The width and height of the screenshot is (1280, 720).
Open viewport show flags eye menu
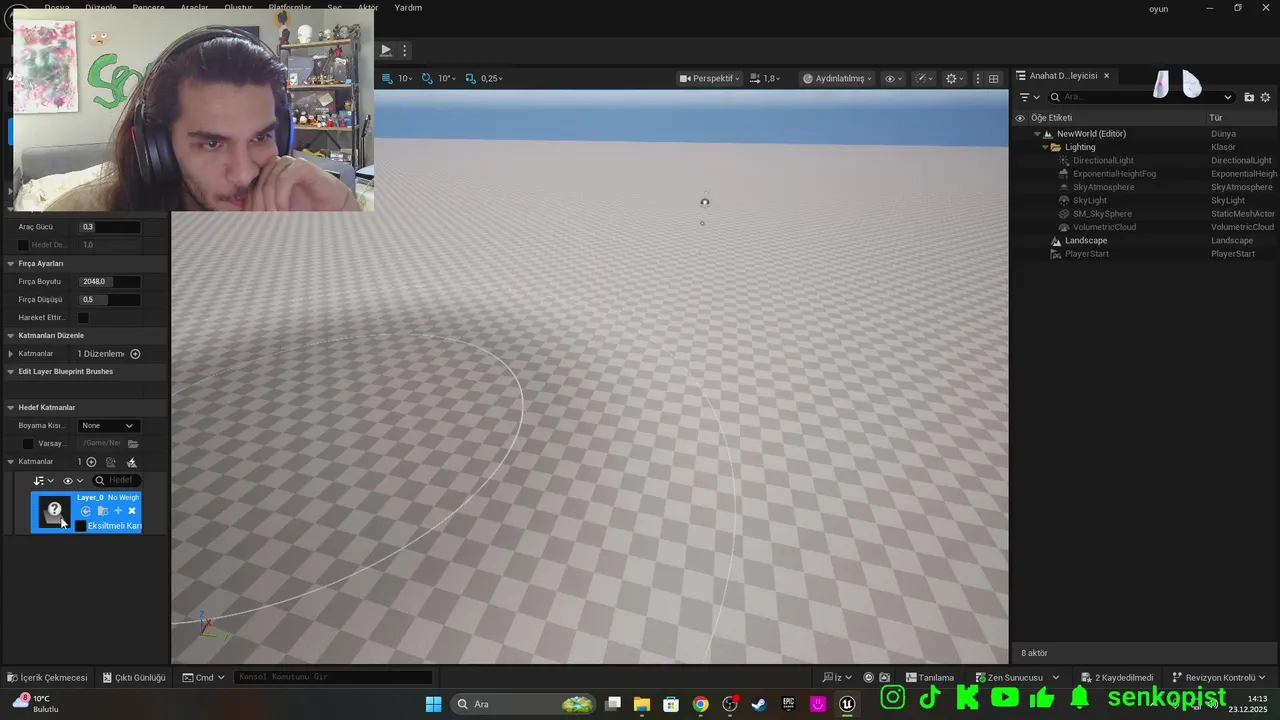(893, 78)
